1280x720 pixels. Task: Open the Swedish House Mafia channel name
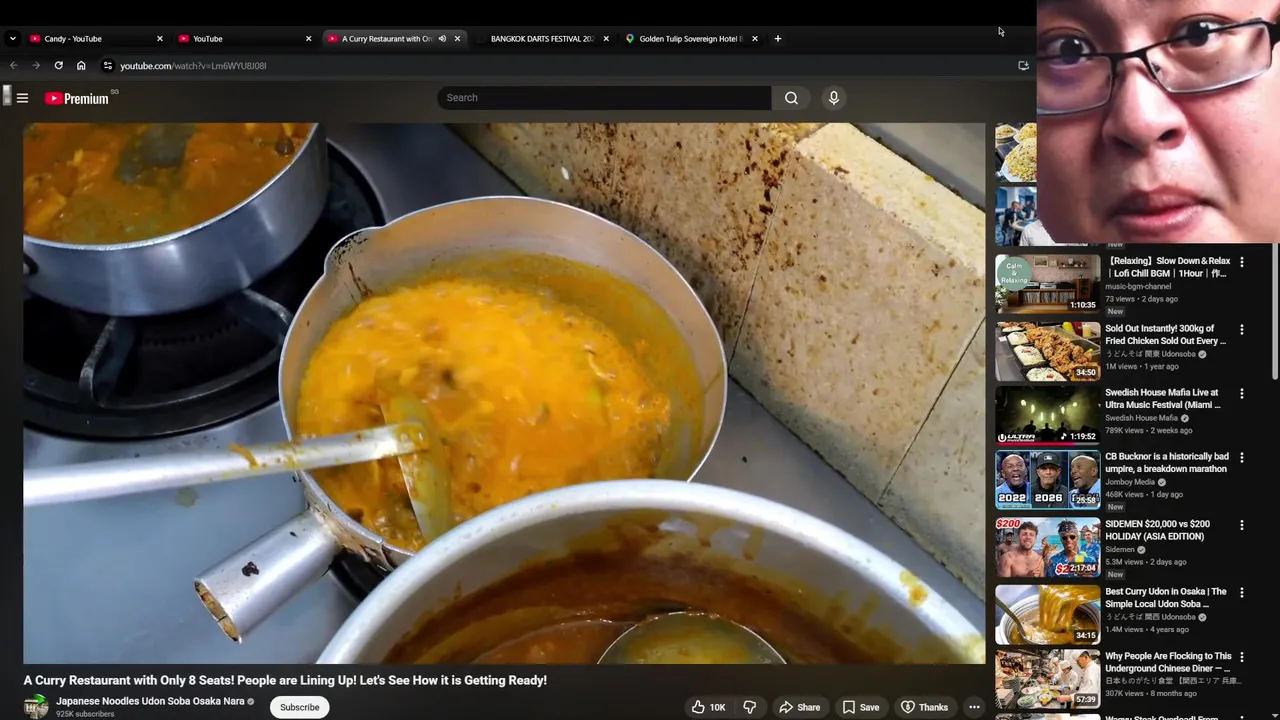[x=1141, y=418]
